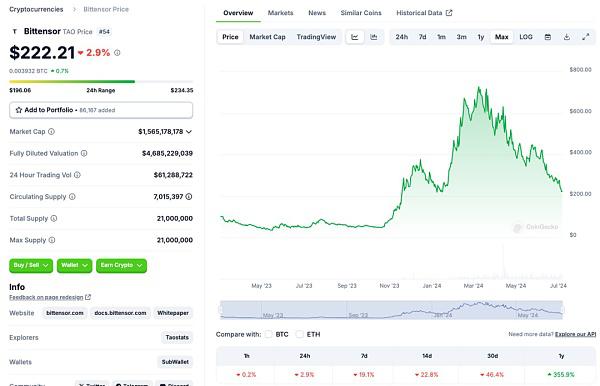This screenshot has width=600, height=386.
Task: Click the info icon beside Market Cap
Action: point(51,132)
